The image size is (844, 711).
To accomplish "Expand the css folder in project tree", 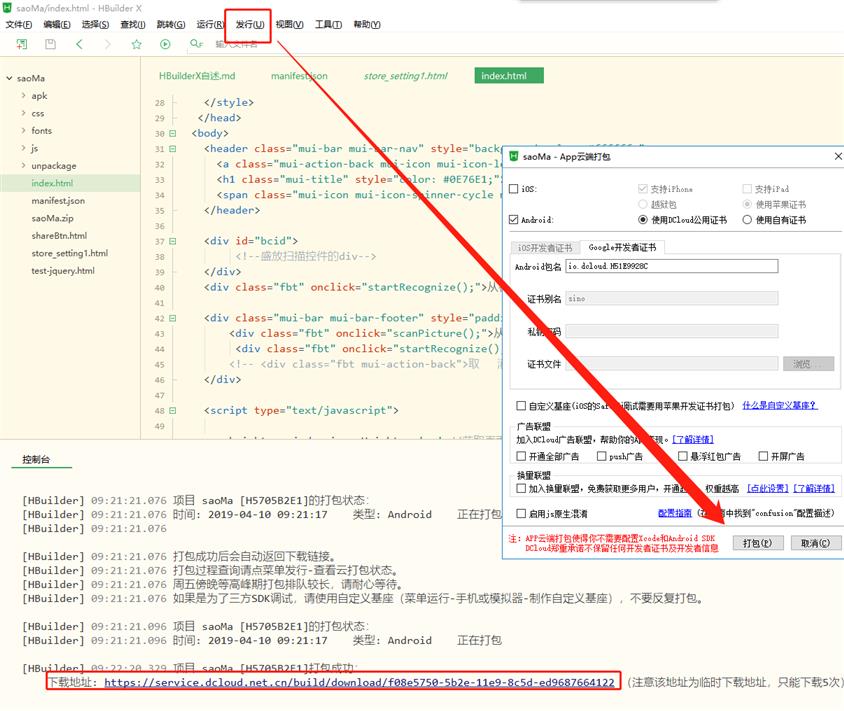I will pos(23,114).
